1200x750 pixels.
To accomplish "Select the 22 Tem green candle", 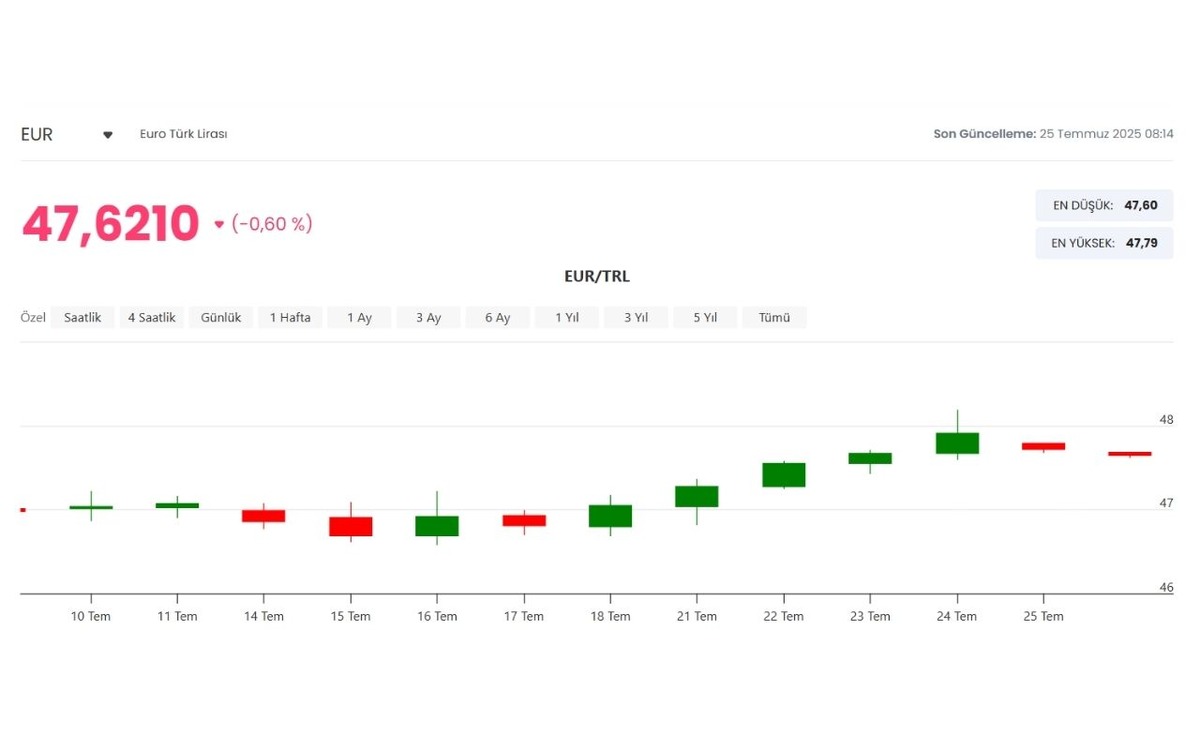I will [784, 475].
